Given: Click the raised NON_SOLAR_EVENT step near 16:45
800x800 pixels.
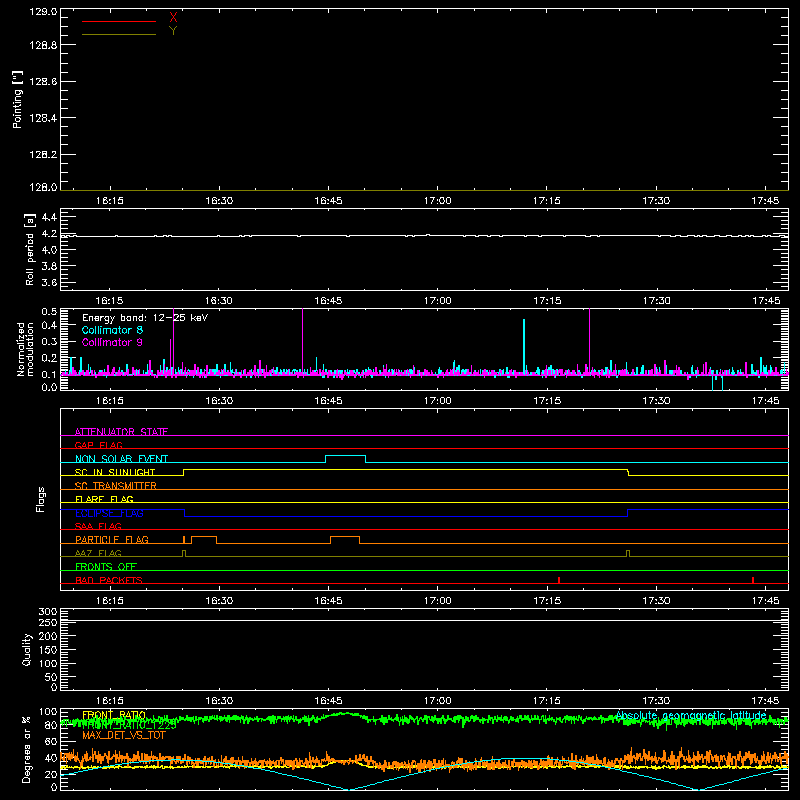Looking at the screenshot, I should pyautogui.click(x=345, y=456).
